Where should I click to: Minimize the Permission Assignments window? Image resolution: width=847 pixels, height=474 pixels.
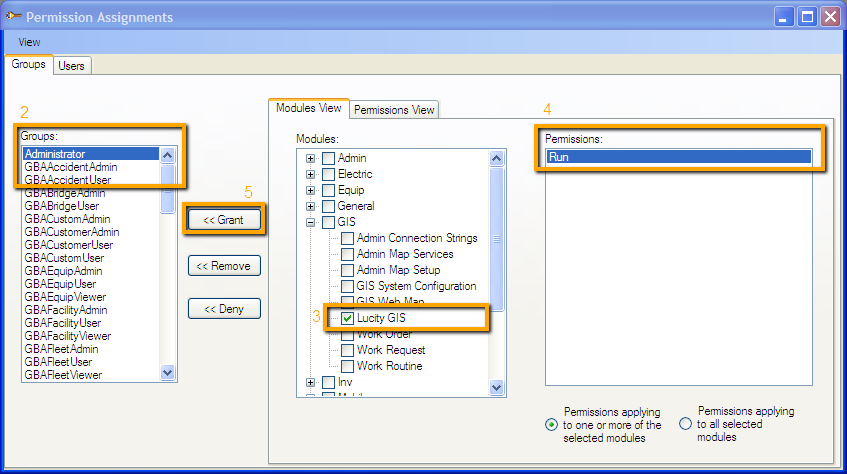point(783,17)
